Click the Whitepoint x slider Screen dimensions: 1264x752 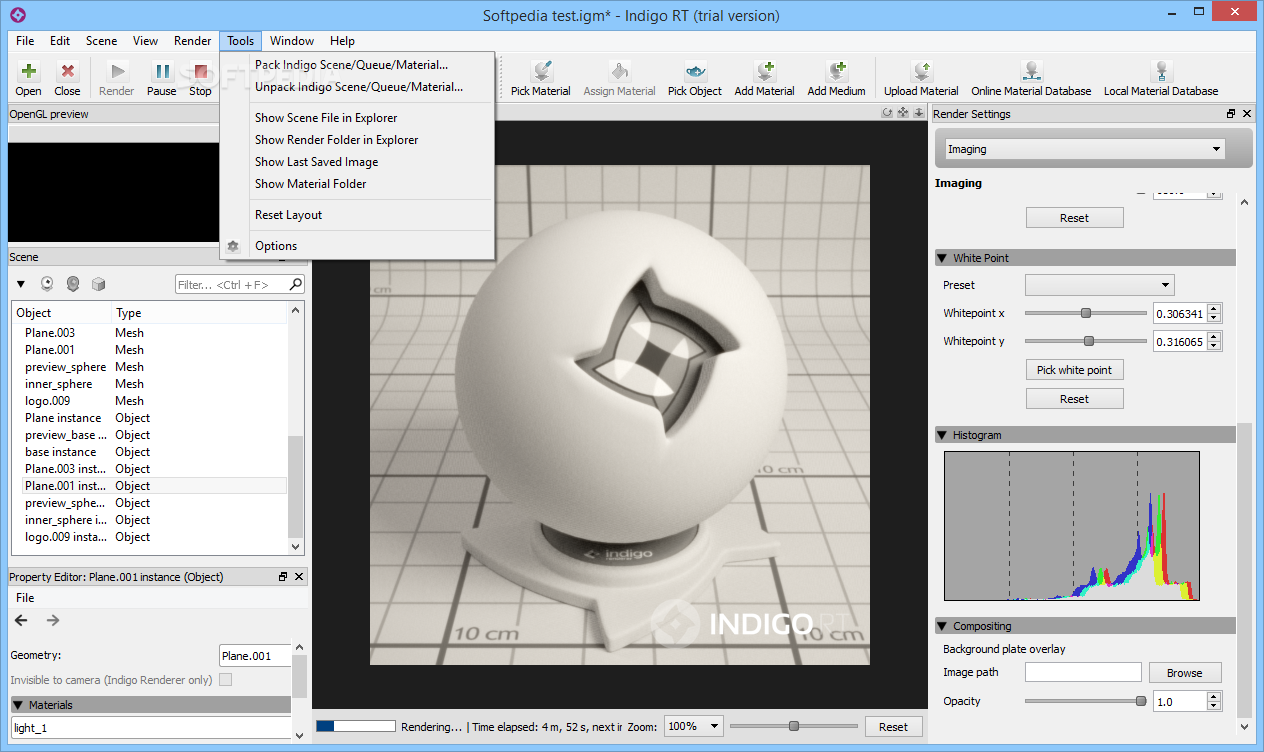[1086, 313]
